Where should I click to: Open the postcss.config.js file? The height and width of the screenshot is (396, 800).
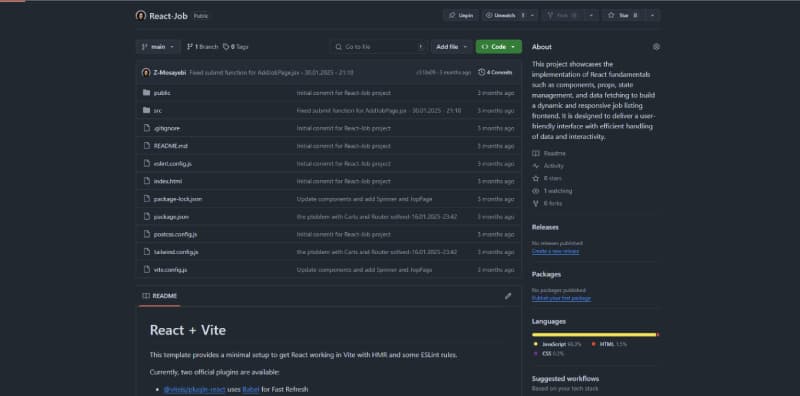tap(175, 234)
